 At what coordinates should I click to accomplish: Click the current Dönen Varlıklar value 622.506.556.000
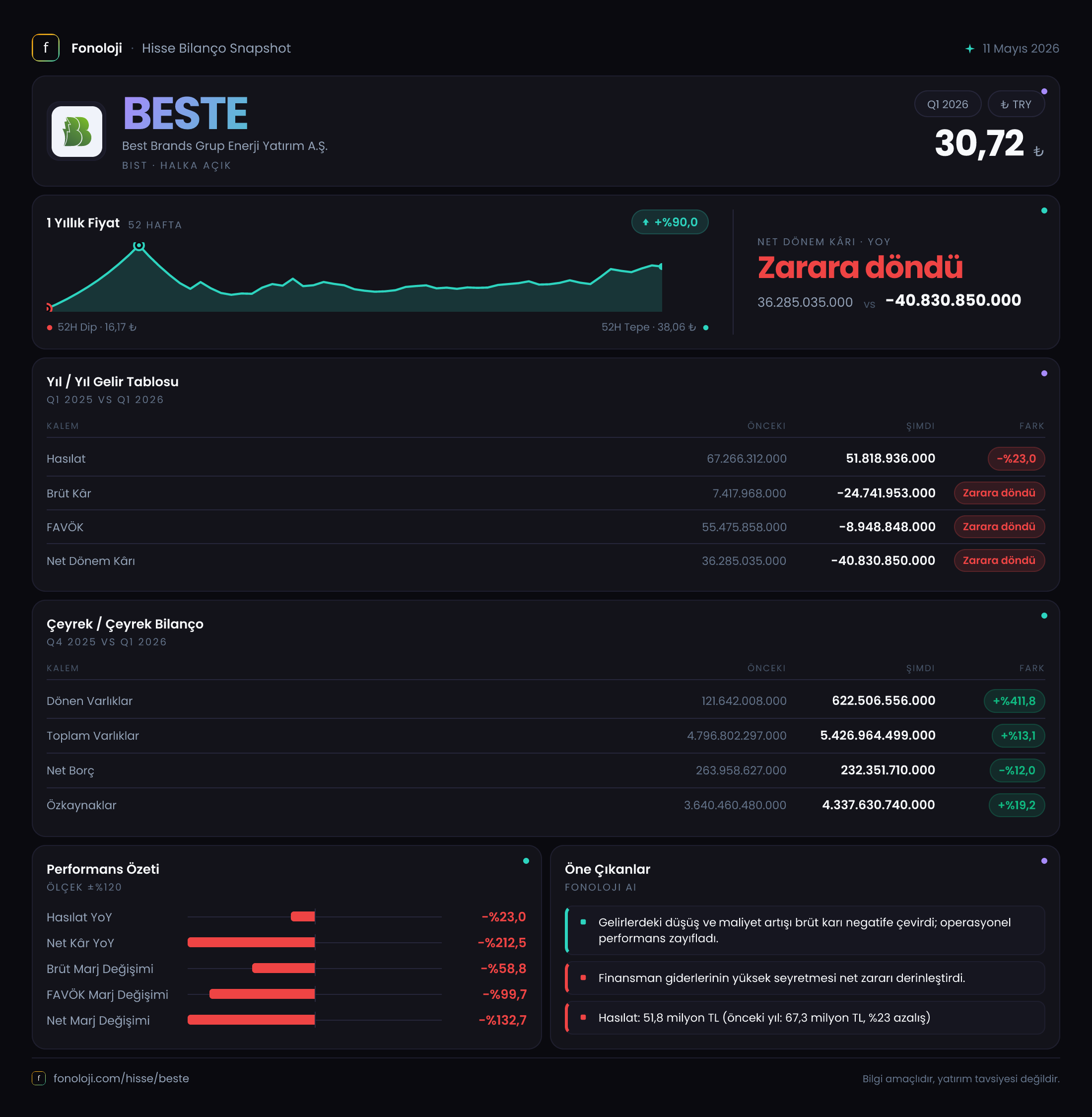click(884, 700)
